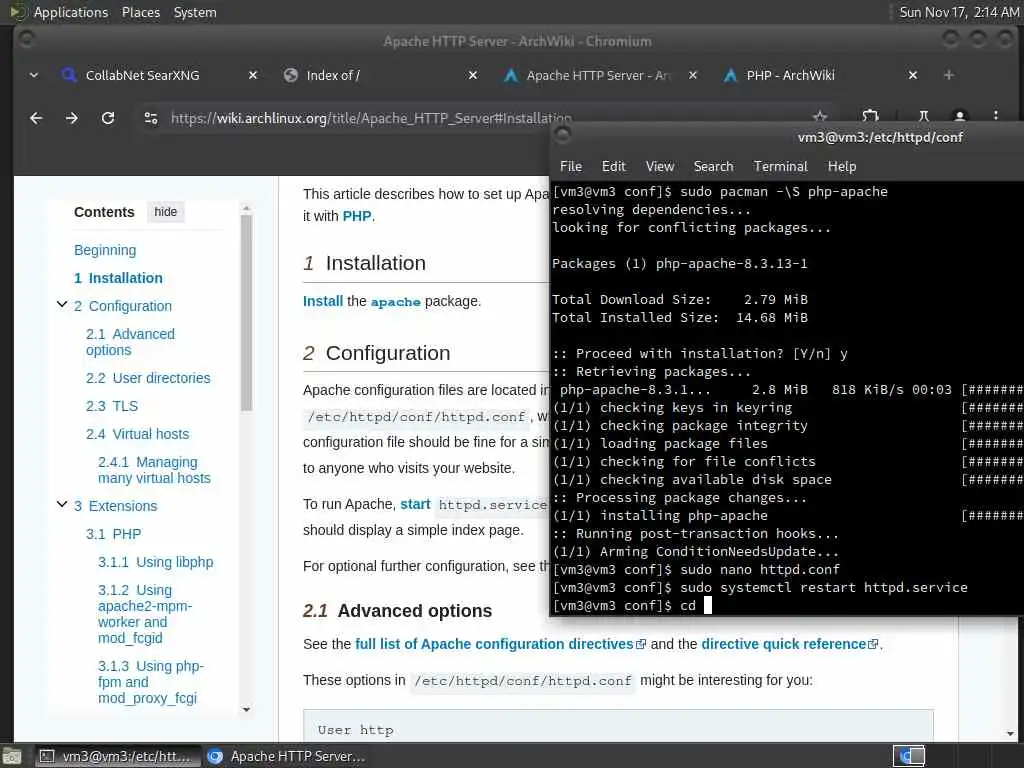Viewport: 1024px width, 768px height.
Task: Reload the Chromium page
Action: pyautogui.click(x=108, y=118)
